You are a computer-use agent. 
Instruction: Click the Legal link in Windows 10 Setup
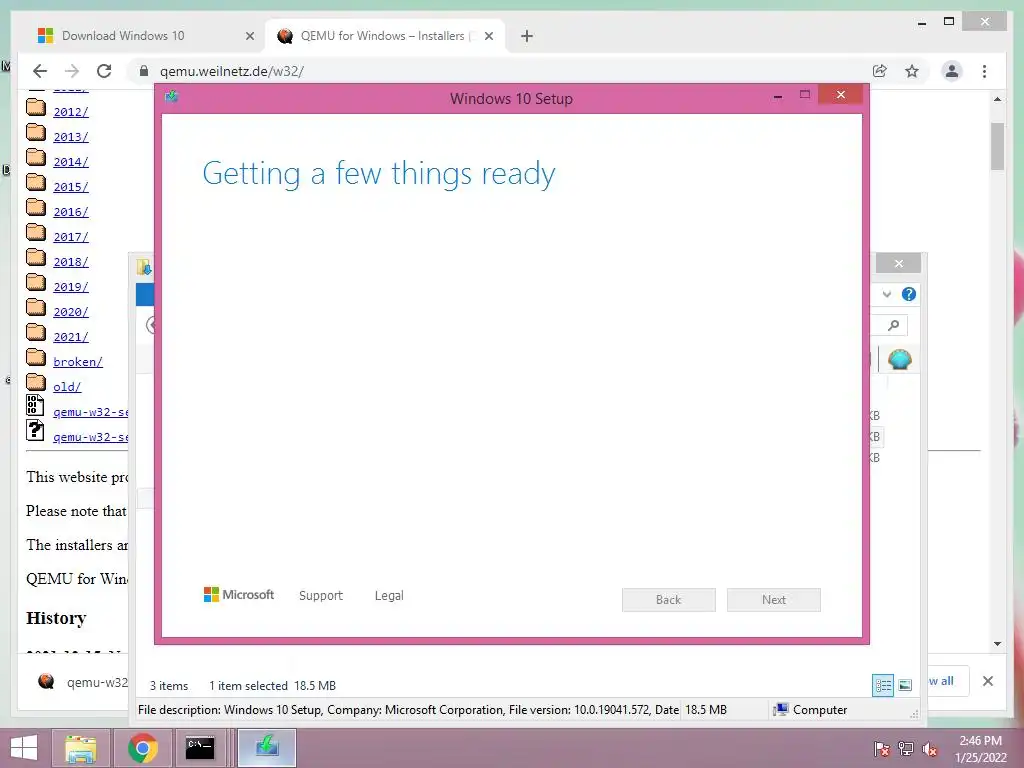click(389, 596)
